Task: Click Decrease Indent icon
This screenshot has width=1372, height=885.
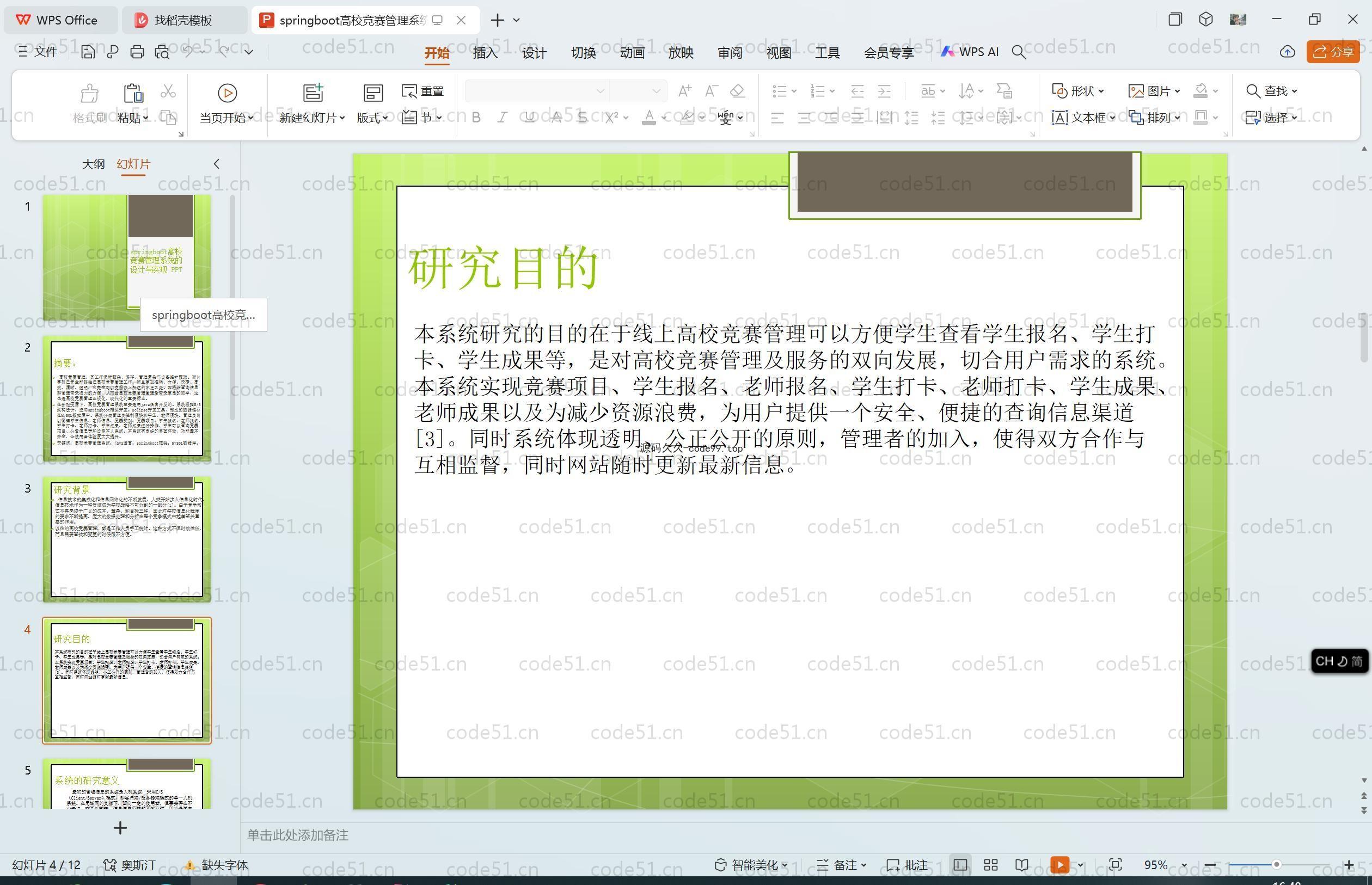Action: click(x=857, y=91)
